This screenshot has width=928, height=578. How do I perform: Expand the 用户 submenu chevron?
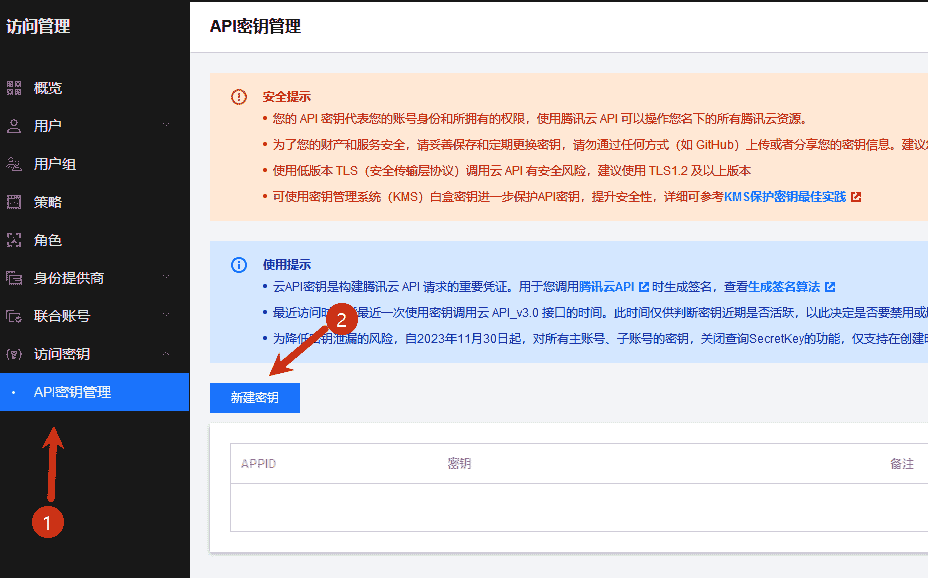pyautogui.click(x=166, y=125)
